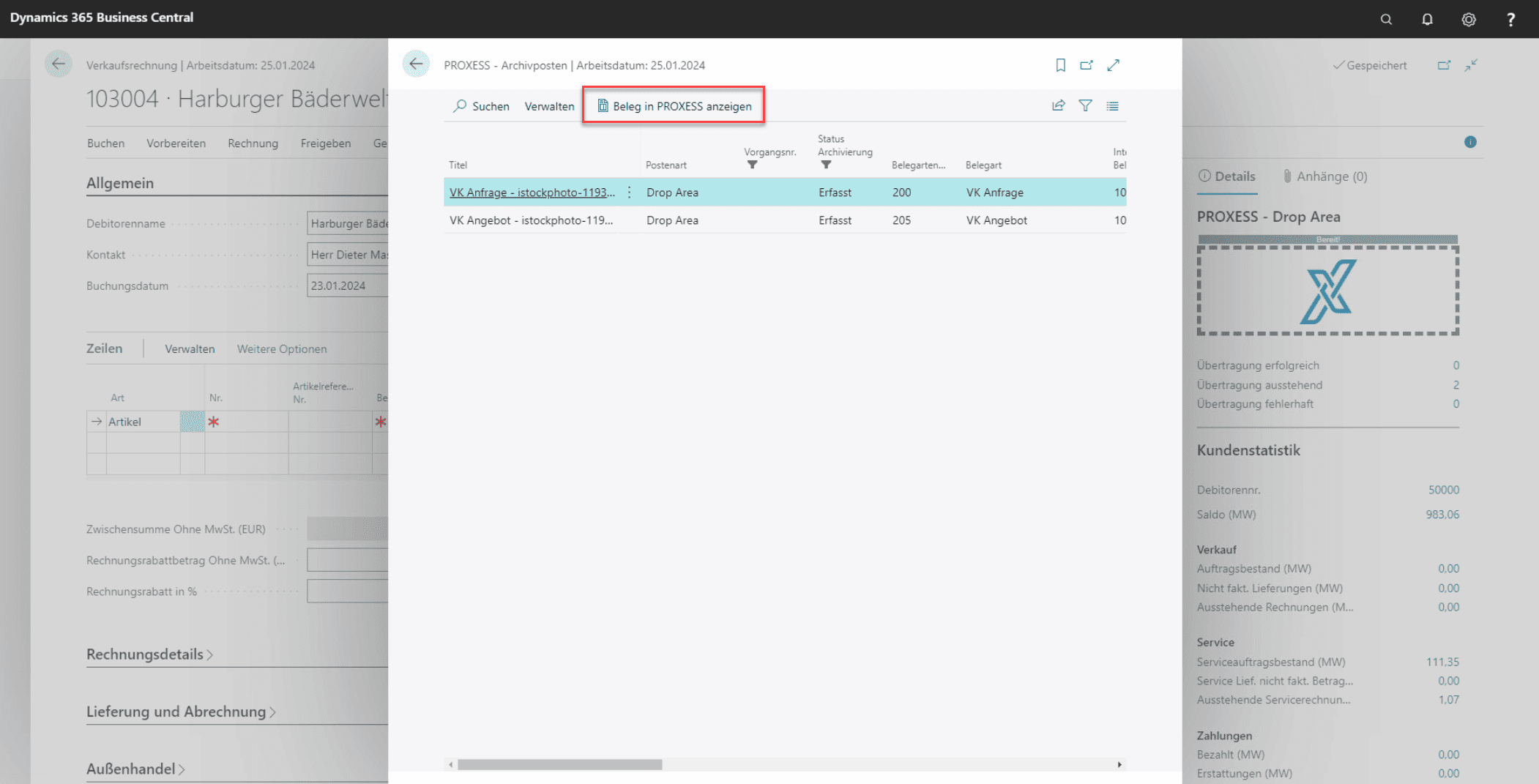Screen dimensions: 1539x784
Task: Click the Buchungsdatum field 23.01.2024
Action: coord(348,285)
